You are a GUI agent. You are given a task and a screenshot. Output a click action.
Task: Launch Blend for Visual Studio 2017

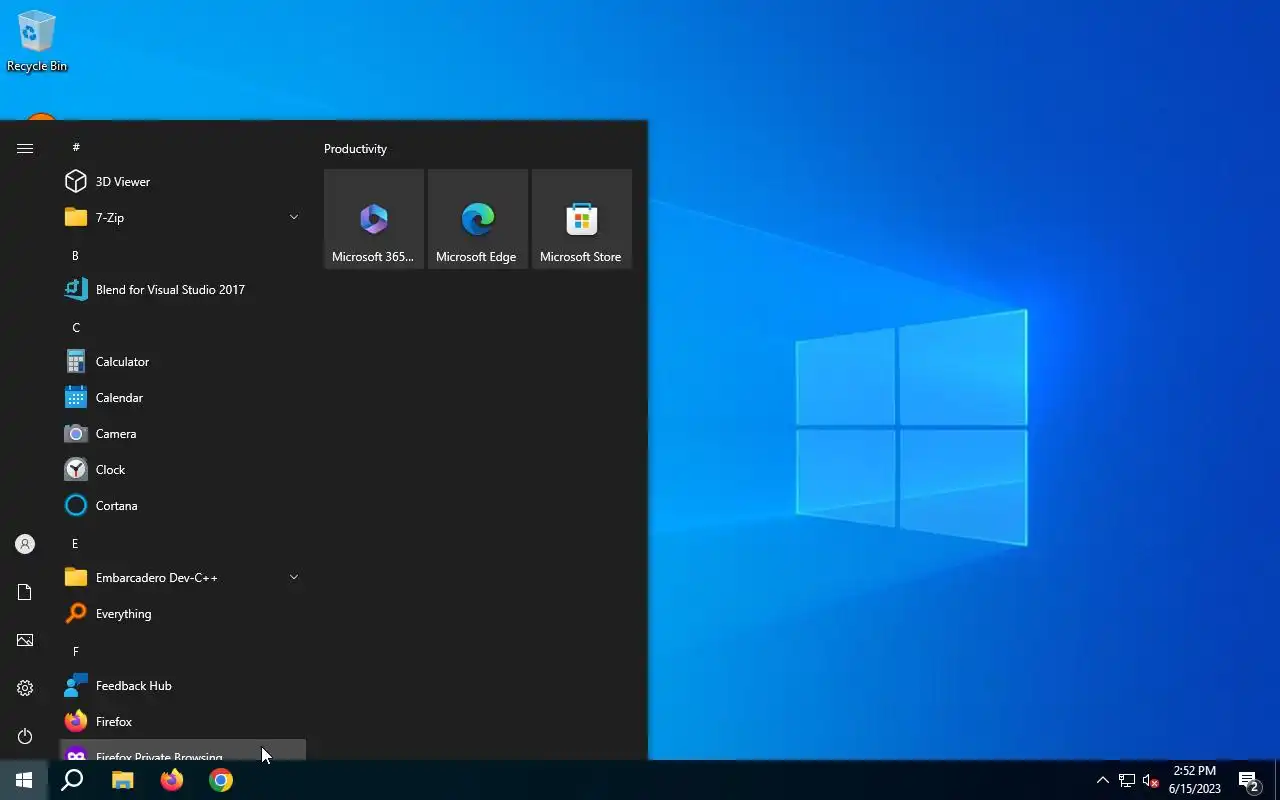[x=183, y=290]
